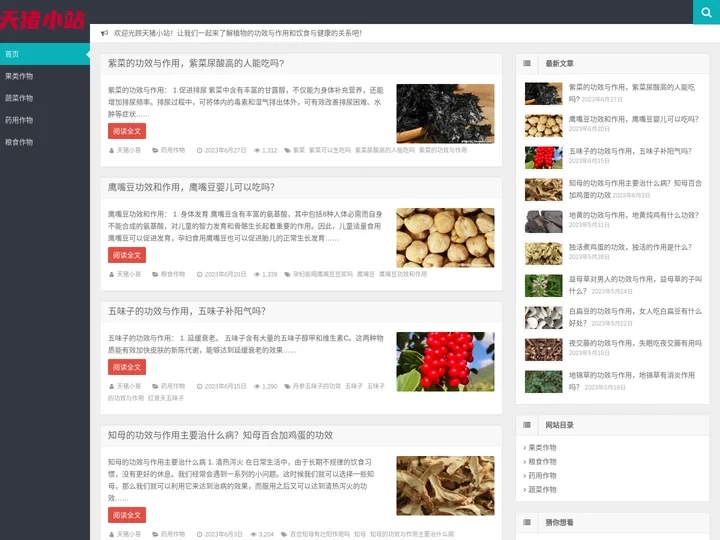
Task: Click clock icon next to 2023年6月15日
Action: [x=199, y=386]
